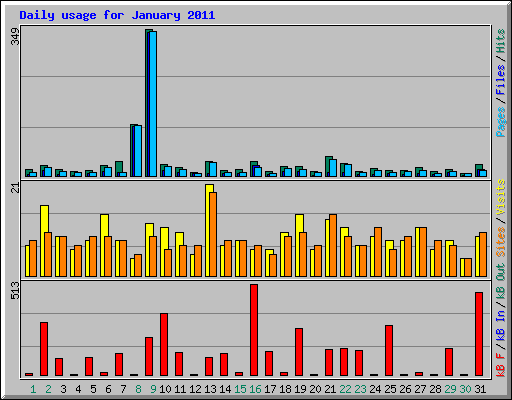Click the "513" axis maximum value

pos(15,290)
